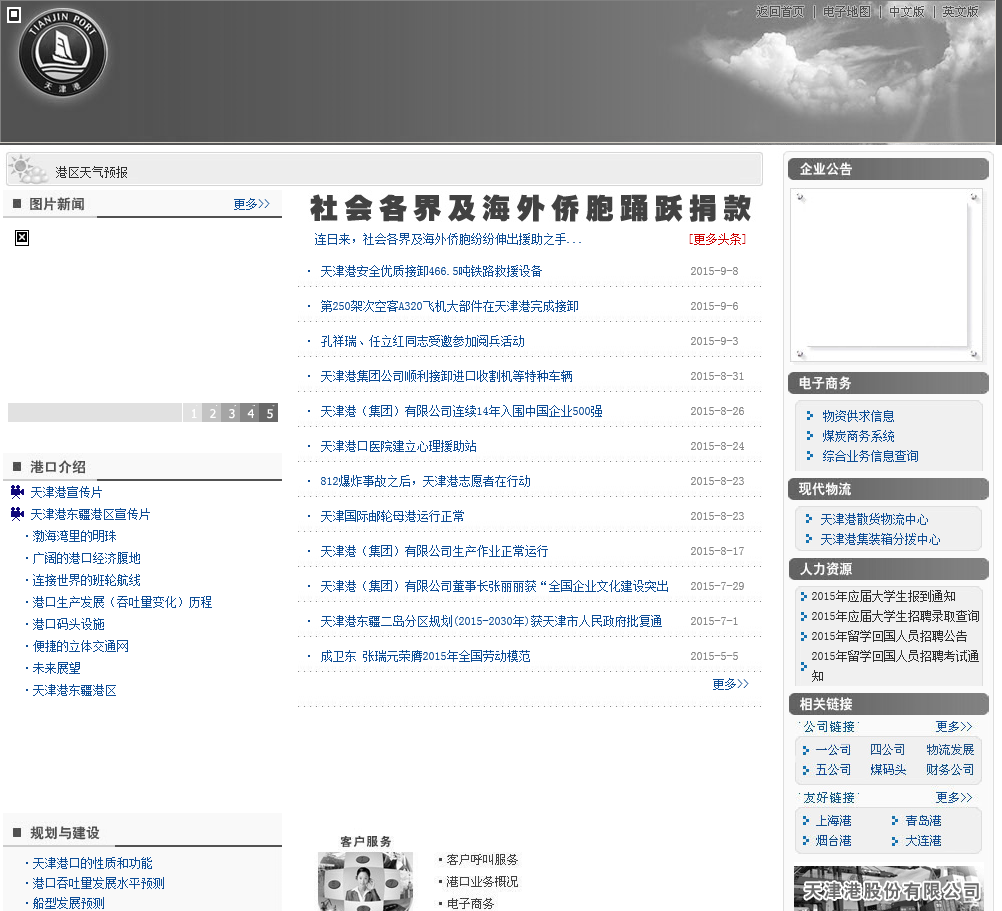Open 渤海湾里的明珠 link

click(x=74, y=536)
